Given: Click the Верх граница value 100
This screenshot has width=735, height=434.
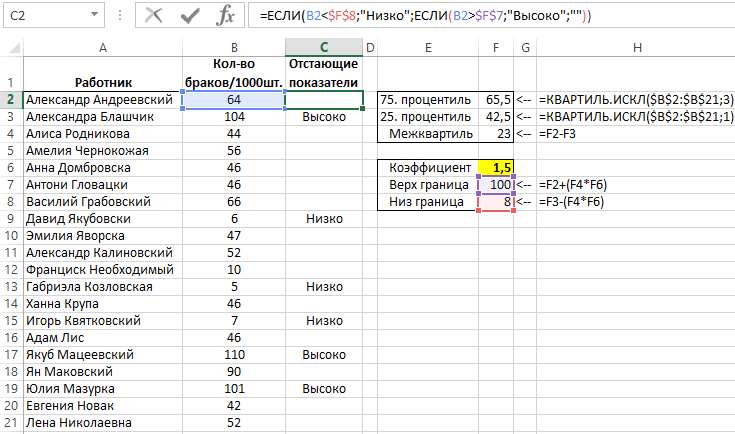Looking at the screenshot, I should 496,185.
